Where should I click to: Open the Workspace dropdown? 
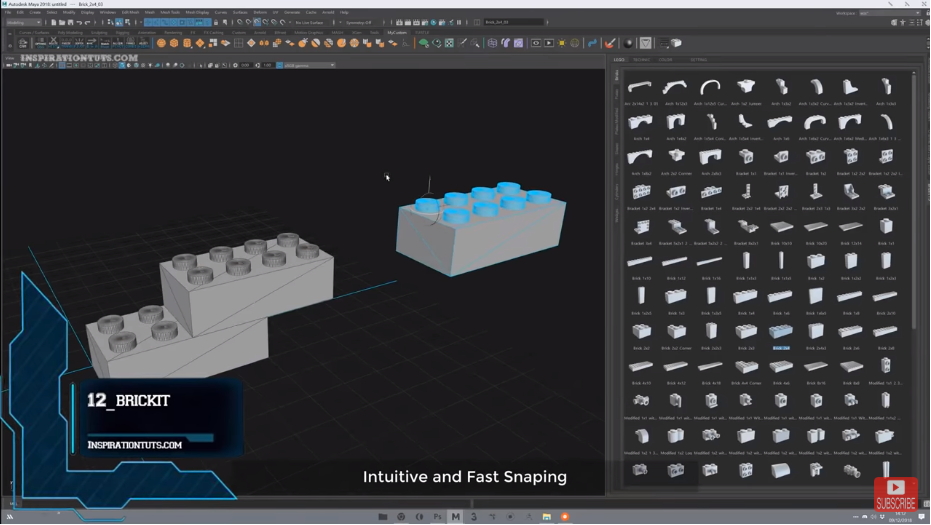(x=888, y=13)
